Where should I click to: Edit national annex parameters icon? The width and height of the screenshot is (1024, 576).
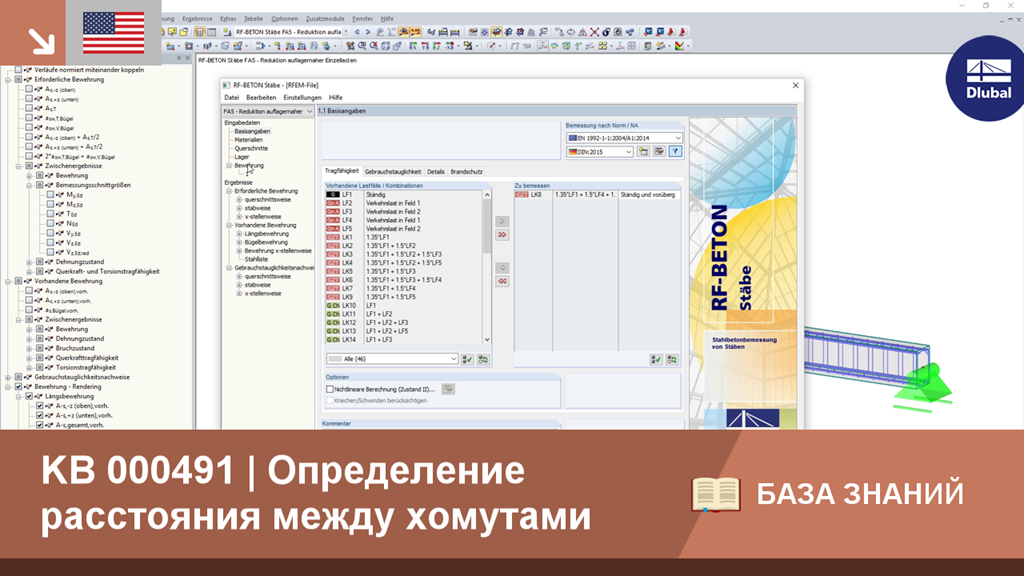pyautogui.click(x=660, y=152)
